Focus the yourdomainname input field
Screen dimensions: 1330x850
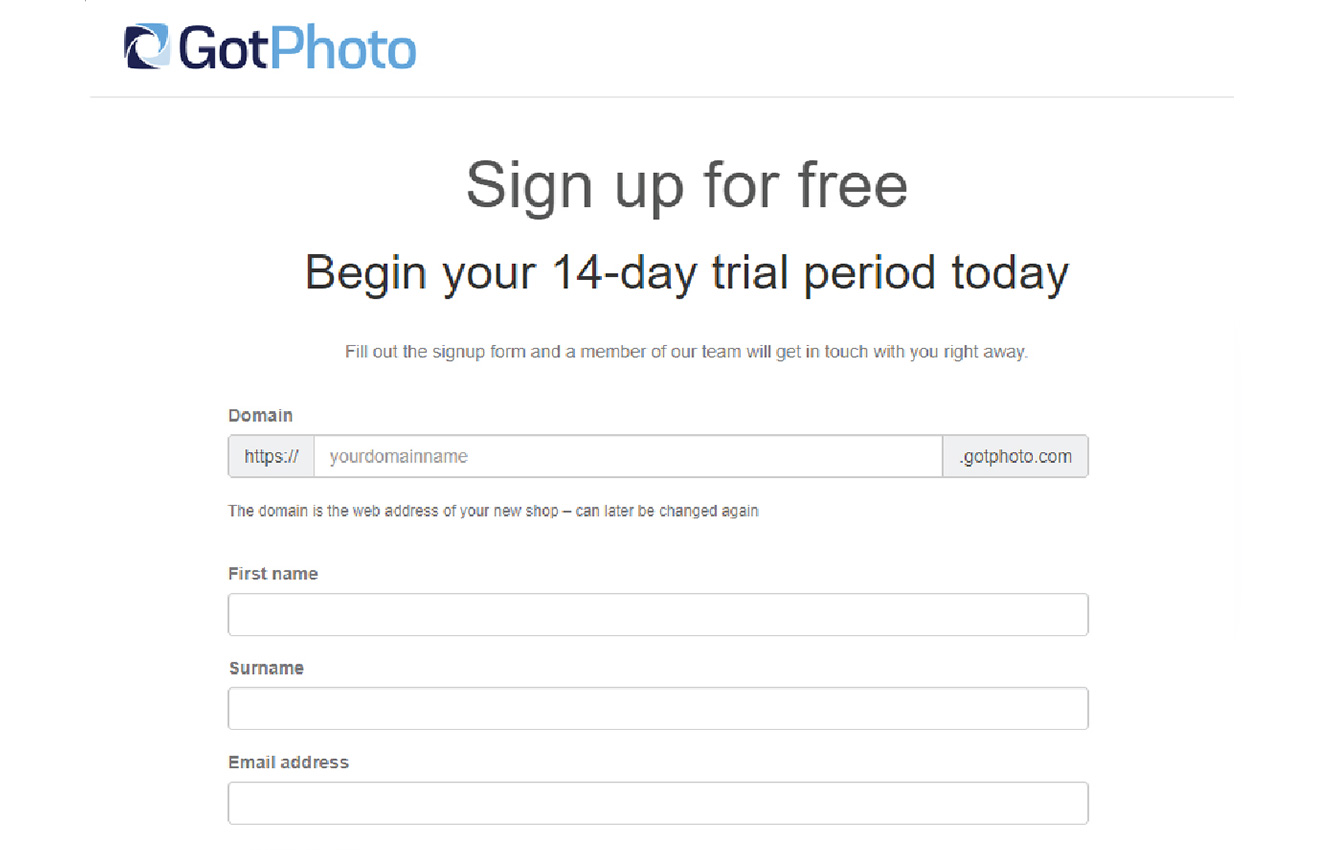pos(628,456)
